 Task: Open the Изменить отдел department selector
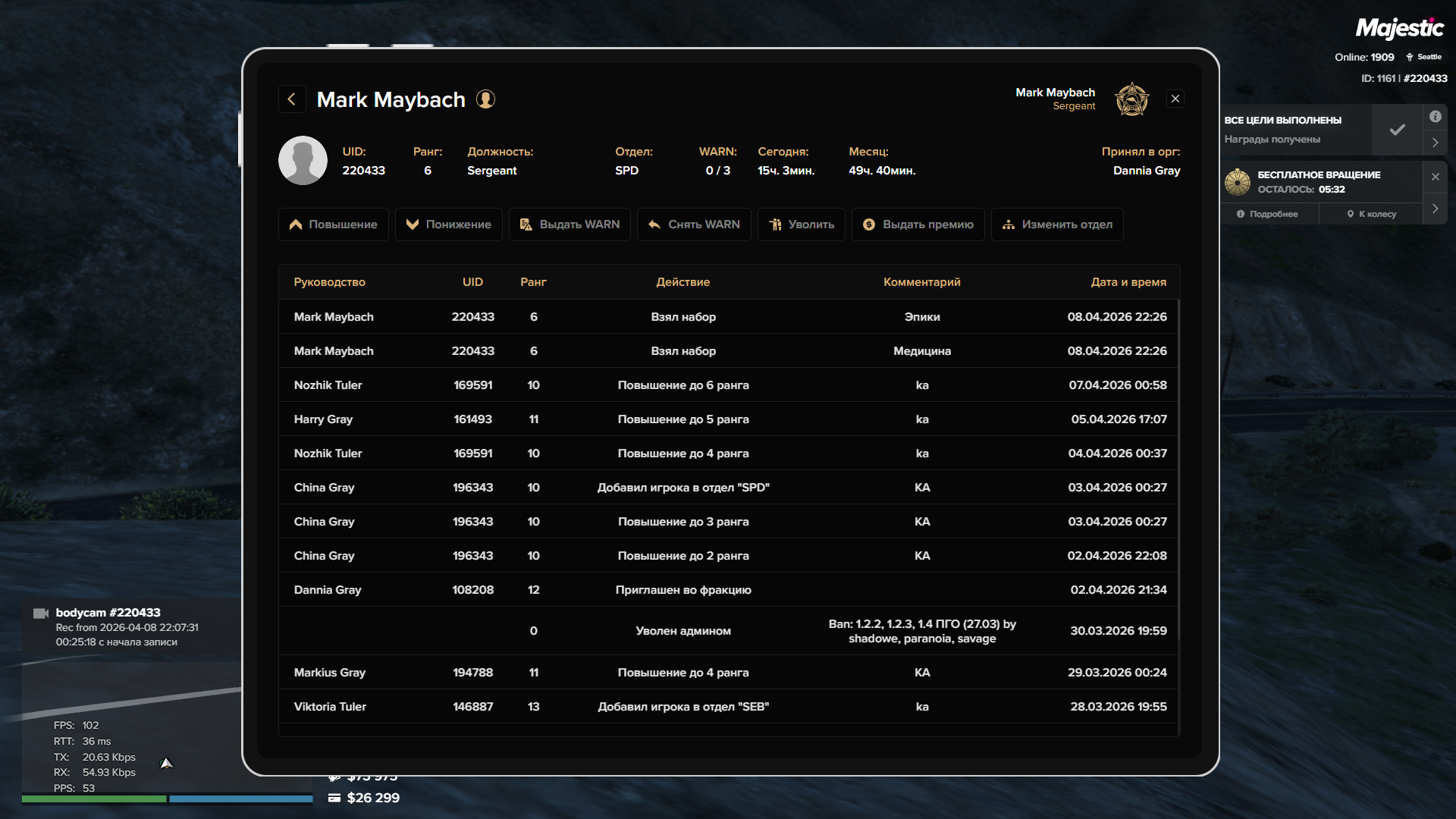[x=1057, y=224]
